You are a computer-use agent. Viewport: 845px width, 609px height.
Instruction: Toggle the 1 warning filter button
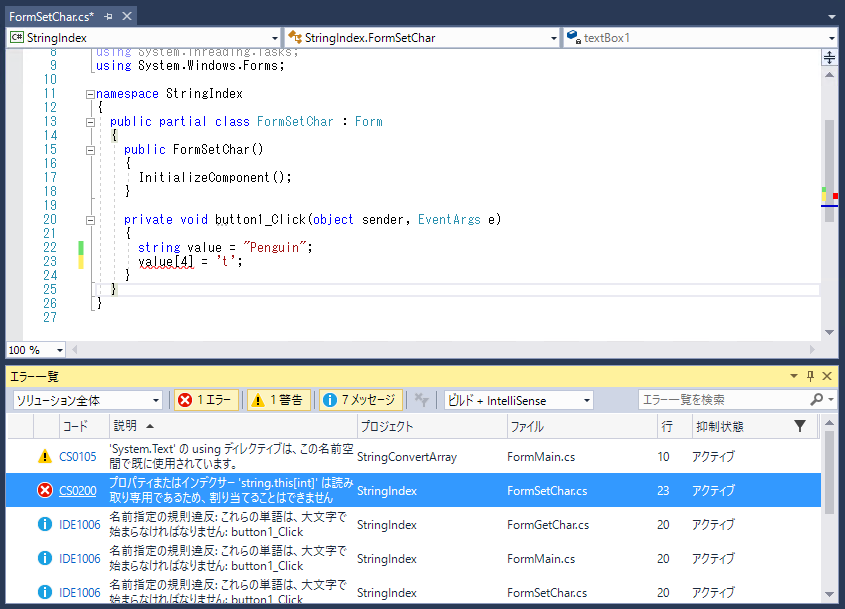(279, 400)
